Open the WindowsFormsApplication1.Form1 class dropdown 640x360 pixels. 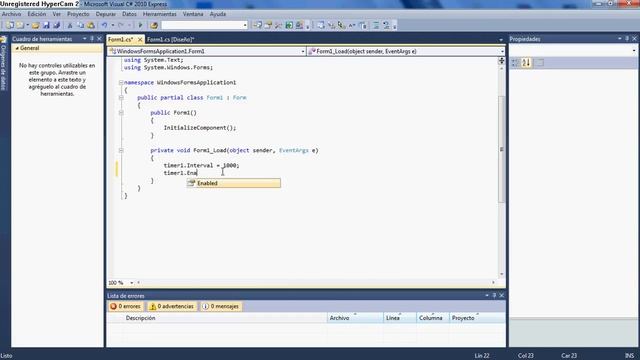[x=302, y=51]
